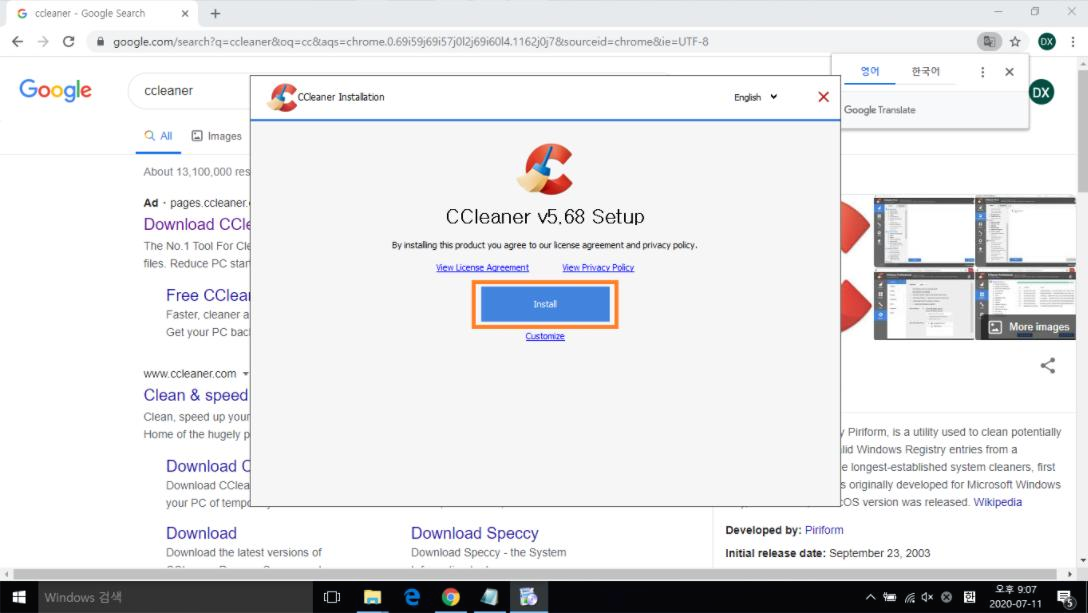Select the 한국어 tab in Translate popup
The image size is (1088, 613).
click(925, 71)
